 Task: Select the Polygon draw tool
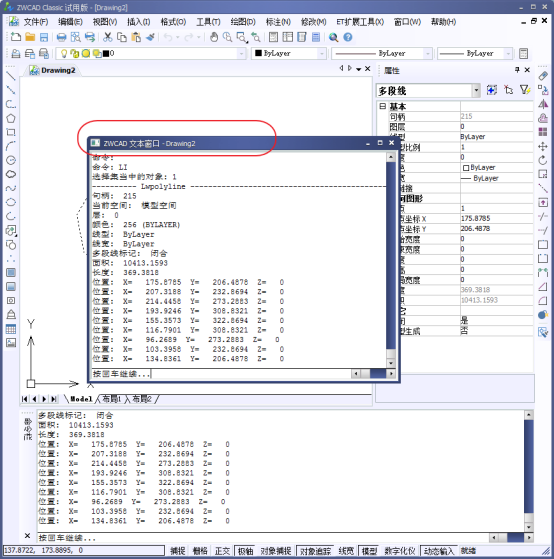pos(11,118)
